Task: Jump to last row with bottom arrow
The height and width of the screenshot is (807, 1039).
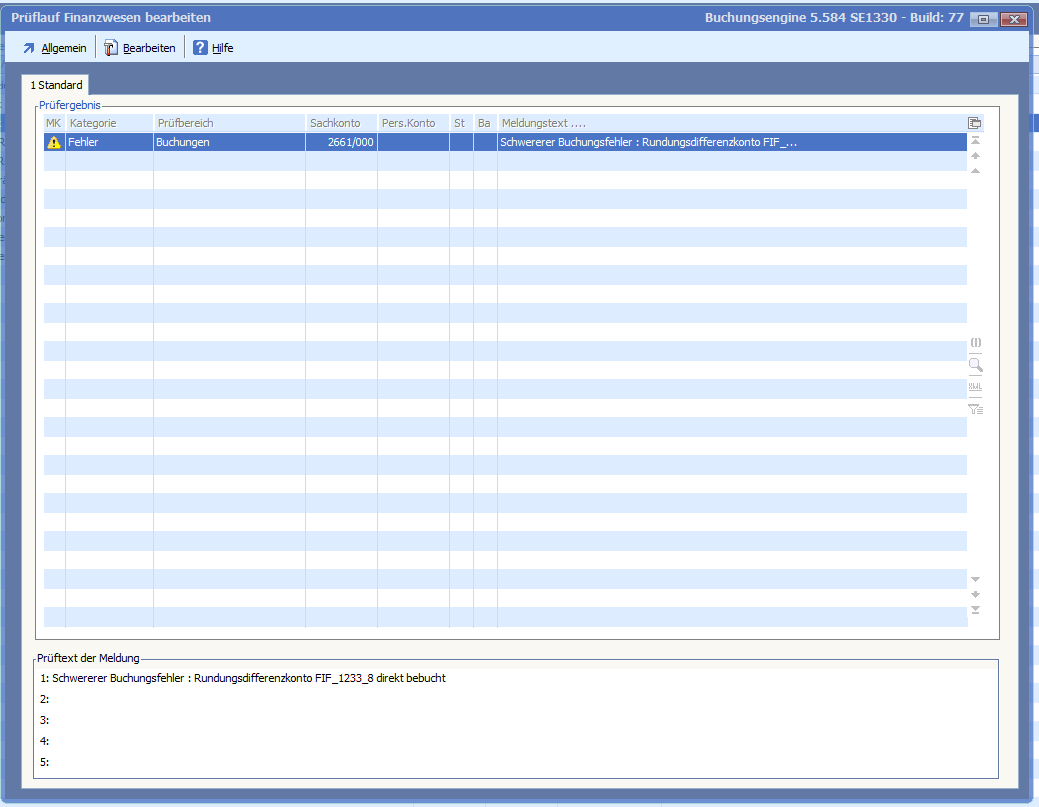Action: [975, 609]
